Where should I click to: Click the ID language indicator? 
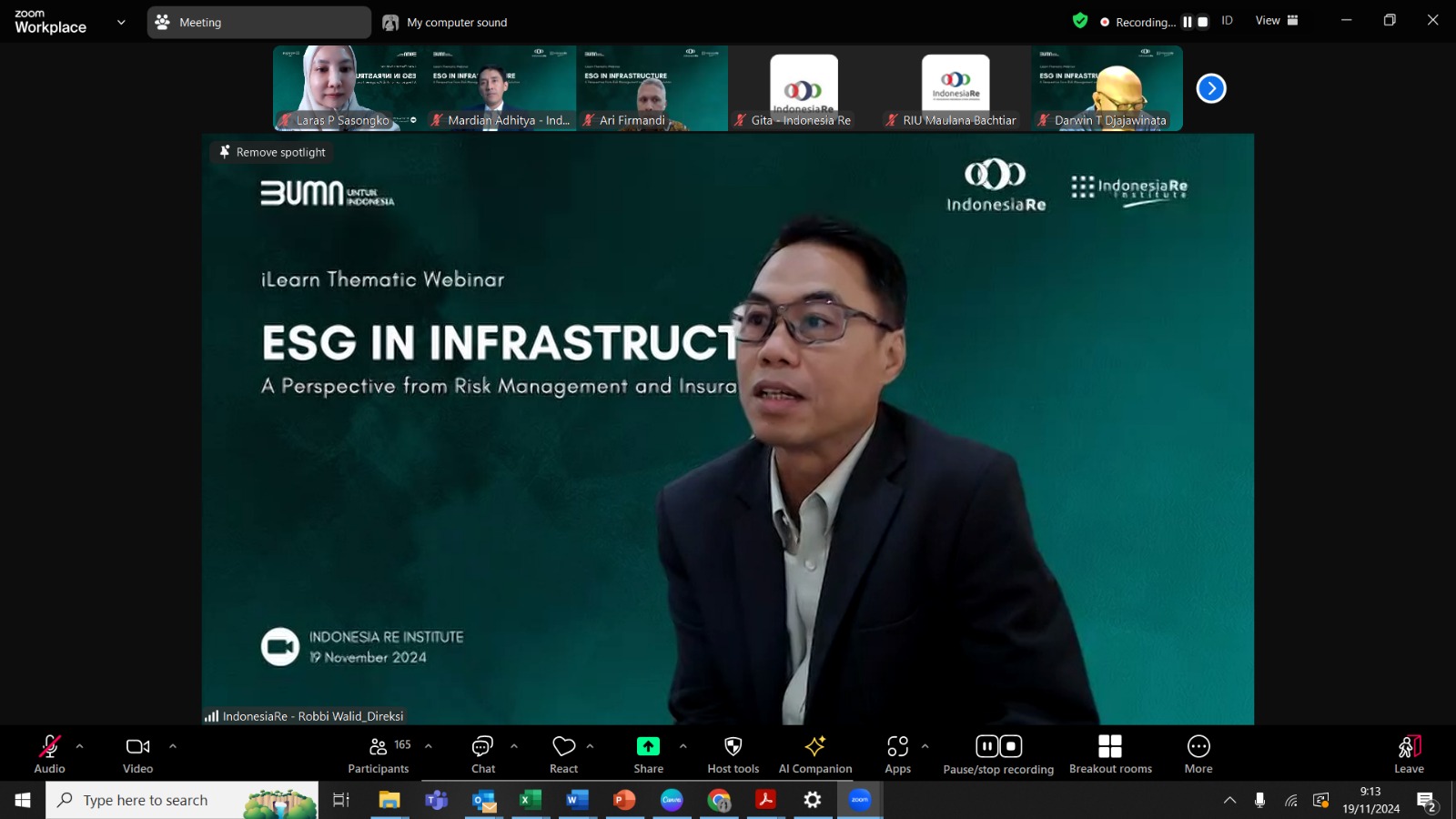point(1227,21)
